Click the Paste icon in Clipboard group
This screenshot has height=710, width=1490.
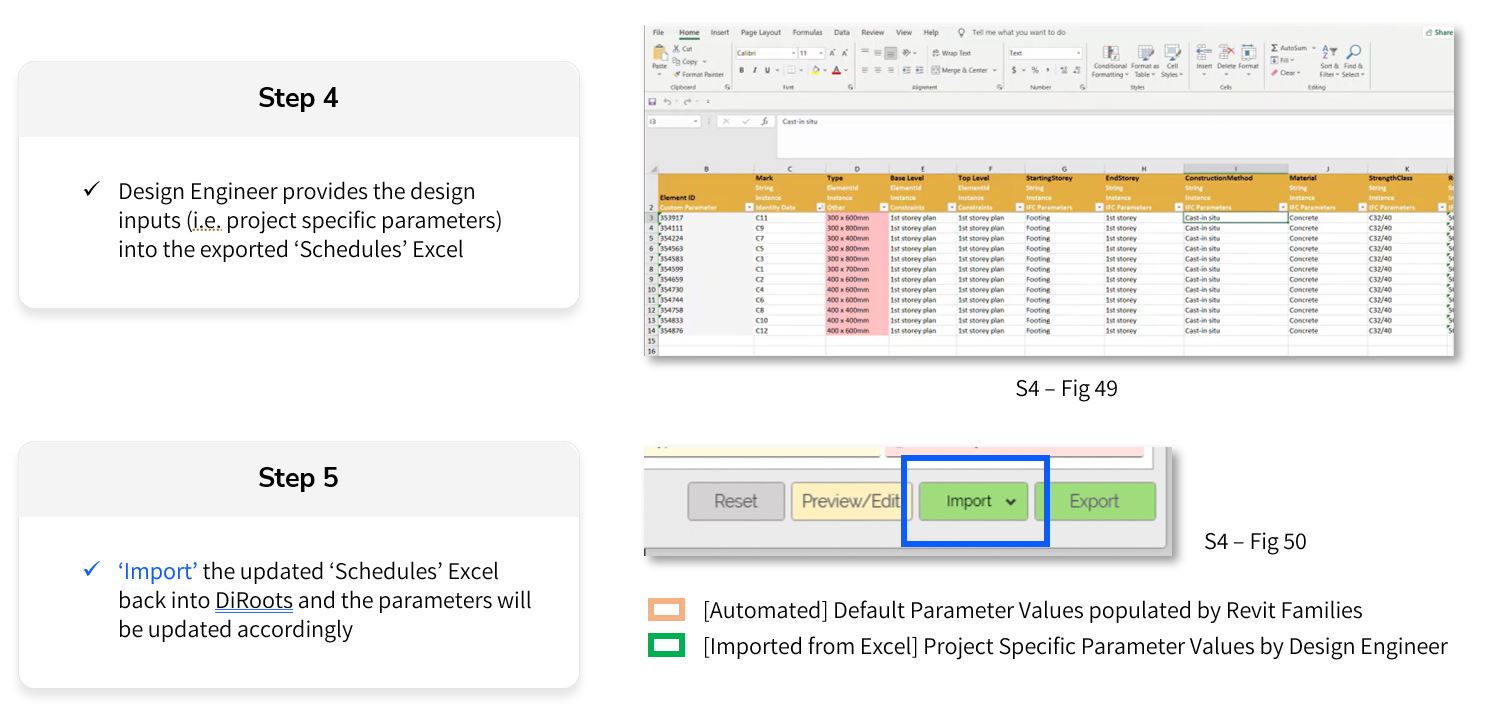coord(660,56)
